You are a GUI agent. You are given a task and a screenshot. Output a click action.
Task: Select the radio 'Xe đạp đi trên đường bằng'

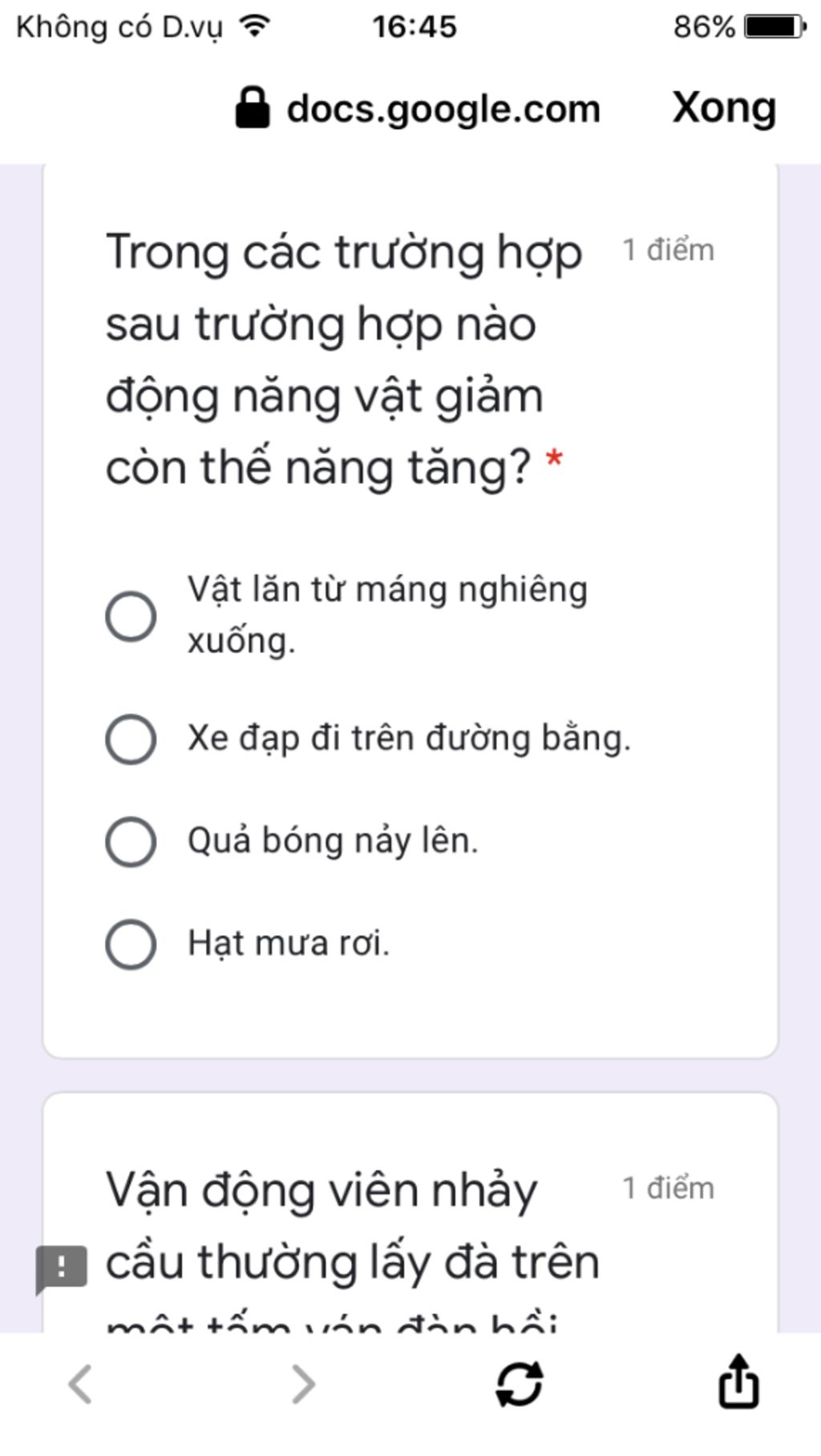(131, 739)
